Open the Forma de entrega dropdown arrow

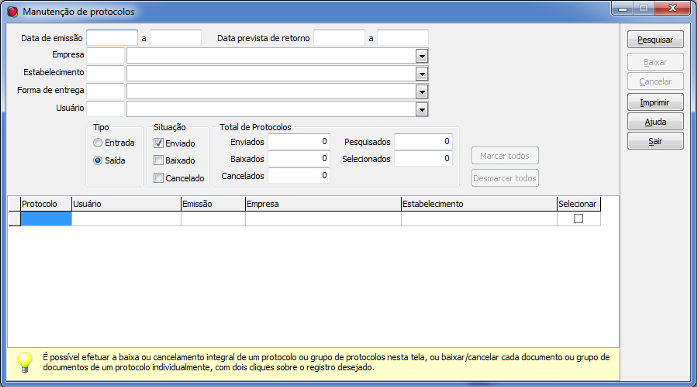click(422, 92)
